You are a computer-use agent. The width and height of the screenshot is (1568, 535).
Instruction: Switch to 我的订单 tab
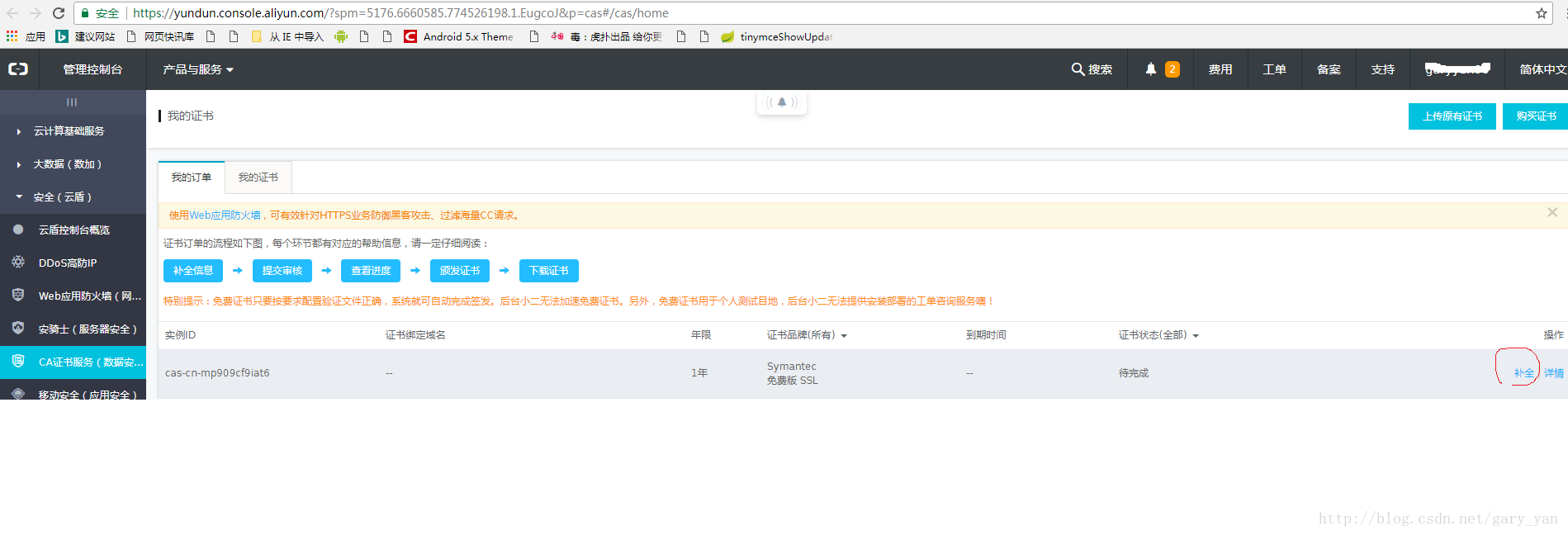tap(192, 178)
